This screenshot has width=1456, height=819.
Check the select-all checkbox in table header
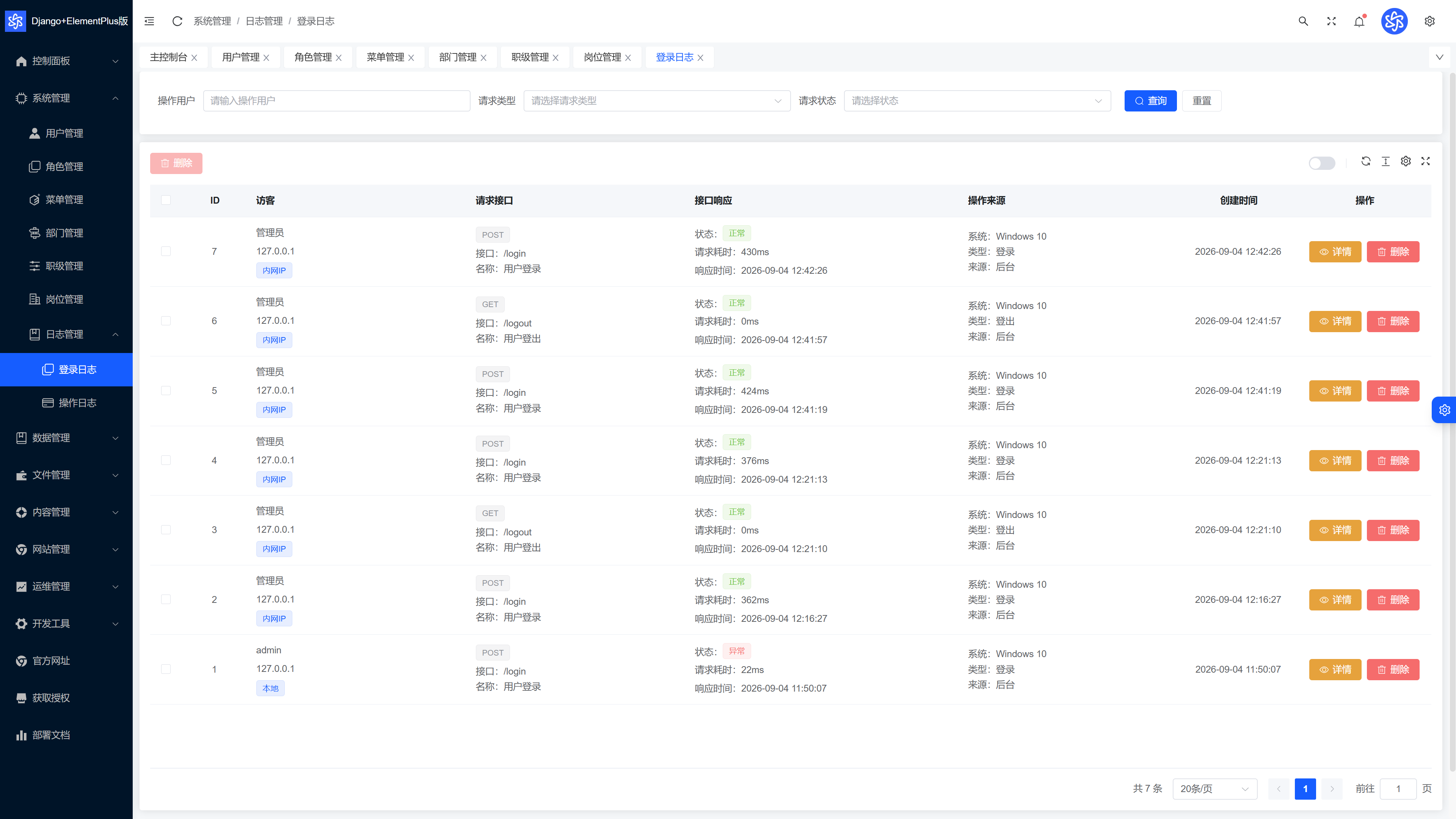(x=166, y=200)
